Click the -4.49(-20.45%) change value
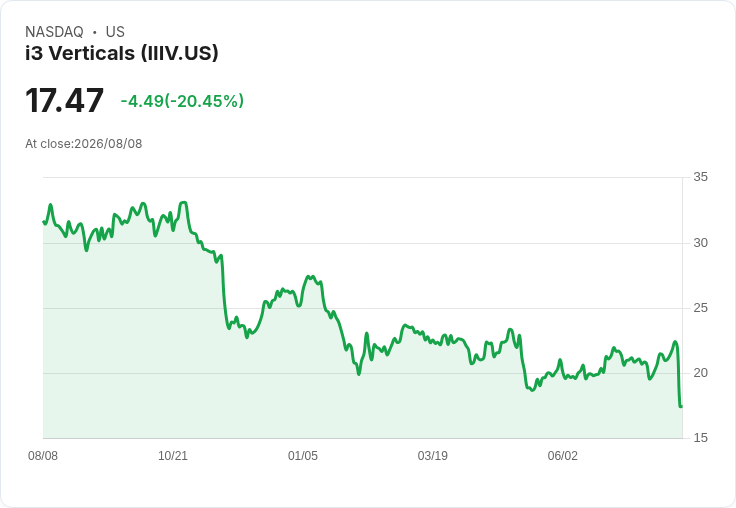The height and width of the screenshot is (508, 736). [x=182, y=101]
